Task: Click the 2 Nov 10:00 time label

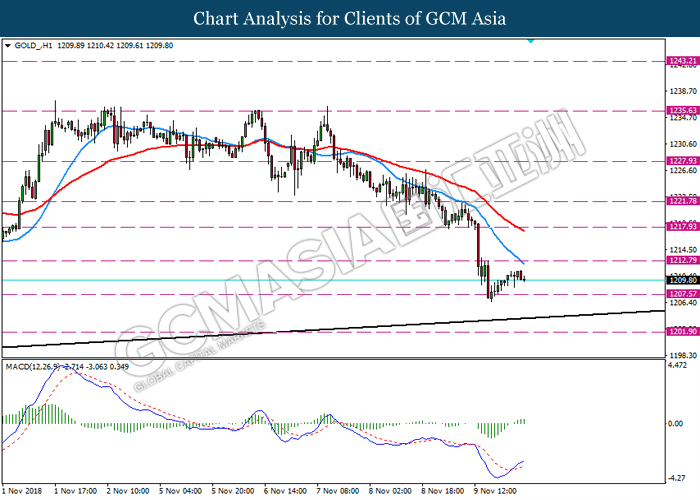Action: tap(128, 491)
